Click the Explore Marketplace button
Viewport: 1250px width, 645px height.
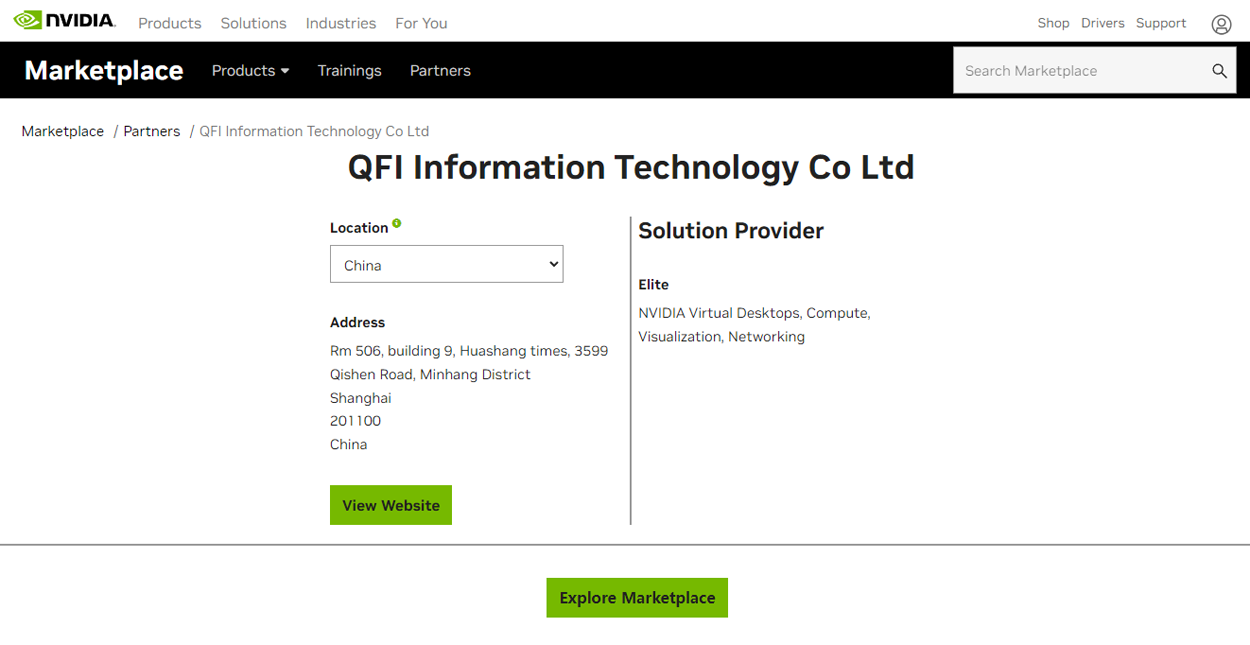click(637, 598)
